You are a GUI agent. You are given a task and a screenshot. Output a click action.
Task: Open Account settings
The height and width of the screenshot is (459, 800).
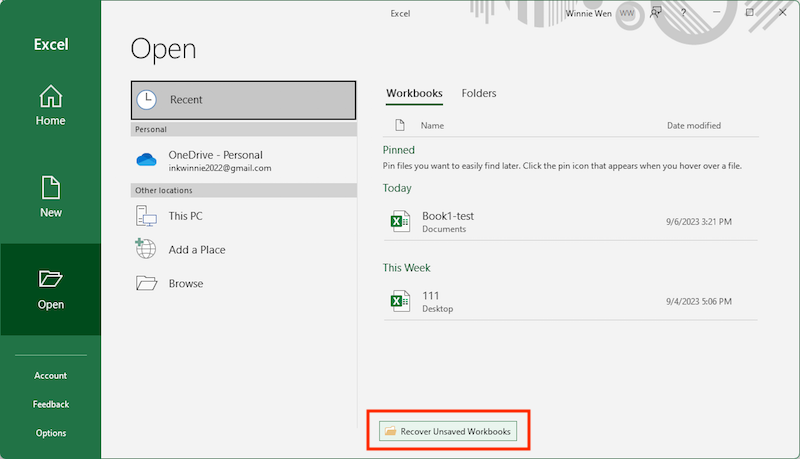click(x=51, y=375)
